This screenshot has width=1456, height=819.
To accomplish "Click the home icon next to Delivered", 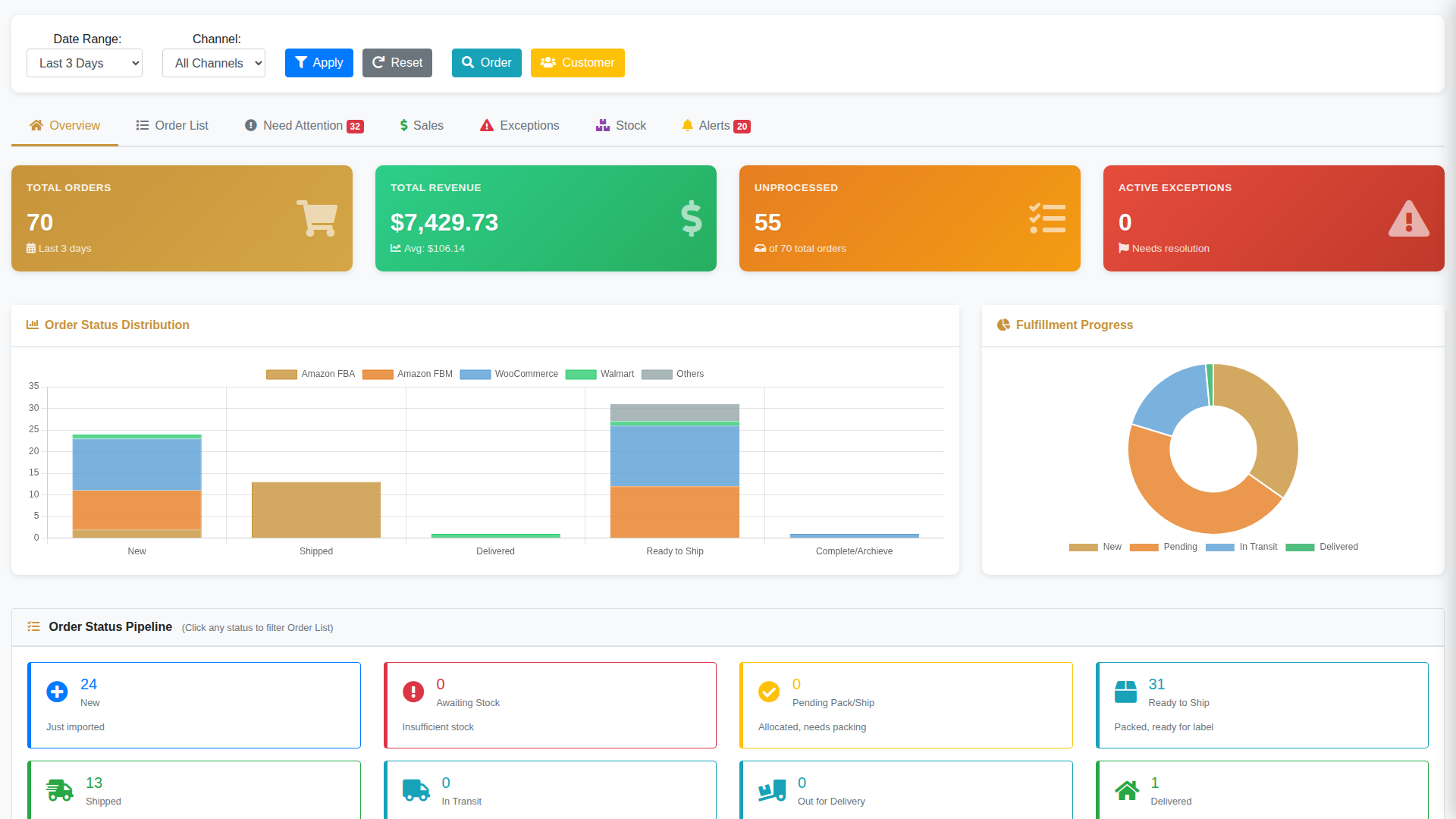I will tap(1127, 790).
